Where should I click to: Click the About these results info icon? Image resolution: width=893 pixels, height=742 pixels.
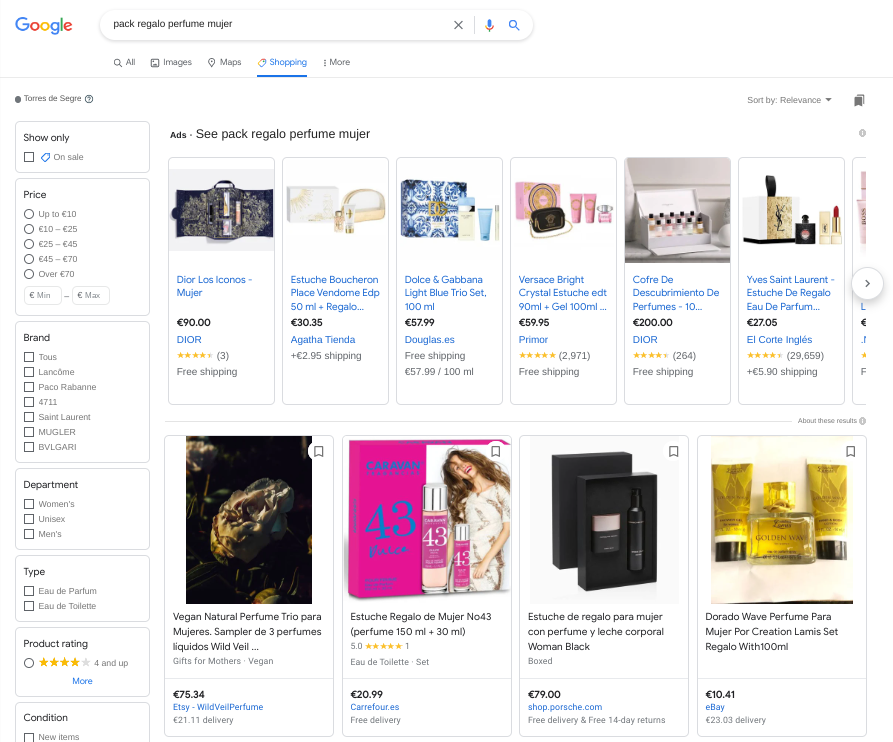tap(862, 421)
